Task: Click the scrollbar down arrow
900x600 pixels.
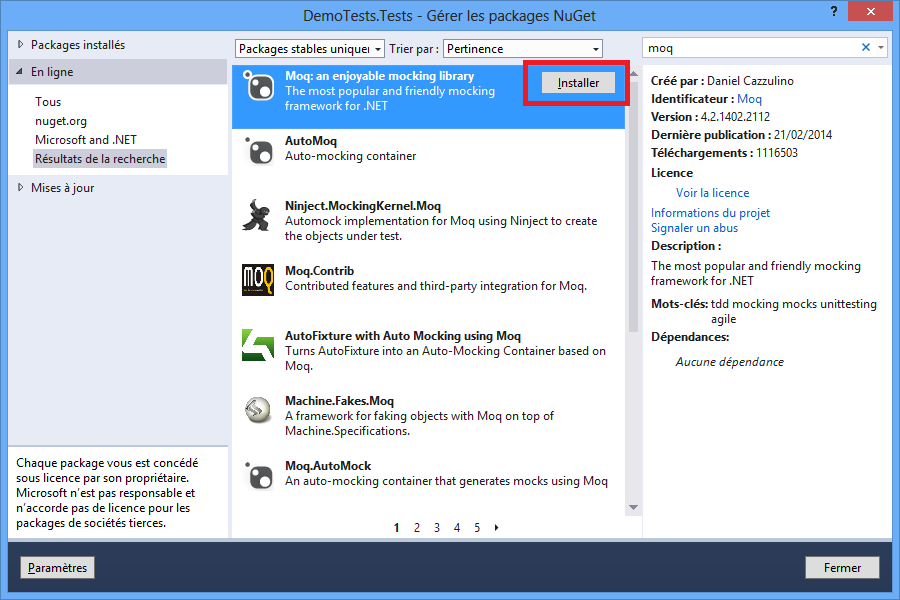Action: (x=633, y=508)
